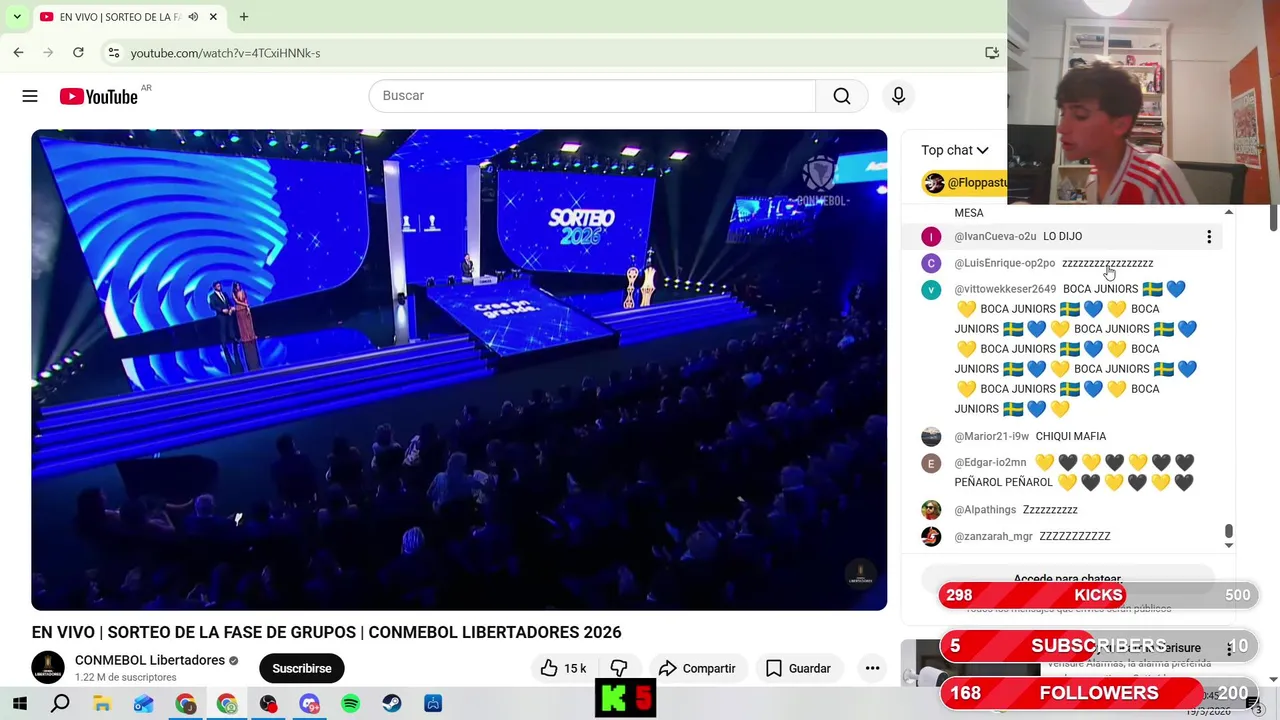Click the search magnifier button
Screen dimensions: 1280x720
point(842,96)
